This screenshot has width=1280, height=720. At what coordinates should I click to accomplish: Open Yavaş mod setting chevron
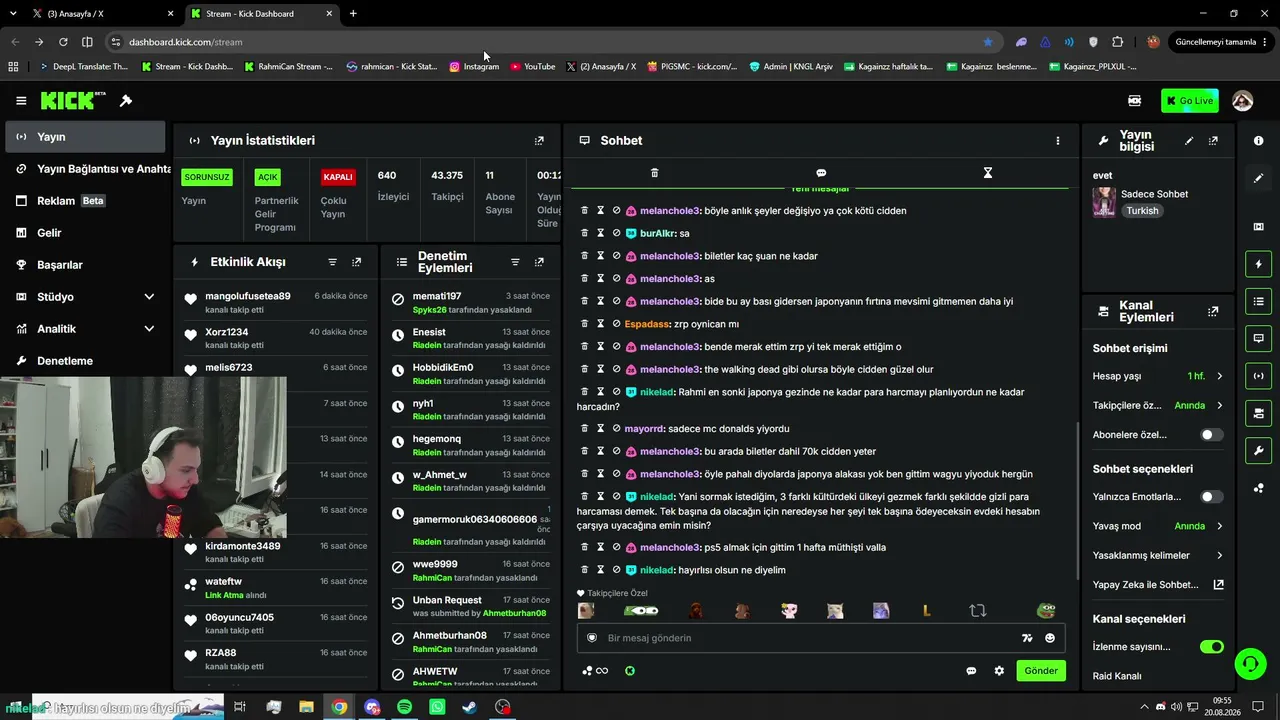coord(1219,526)
